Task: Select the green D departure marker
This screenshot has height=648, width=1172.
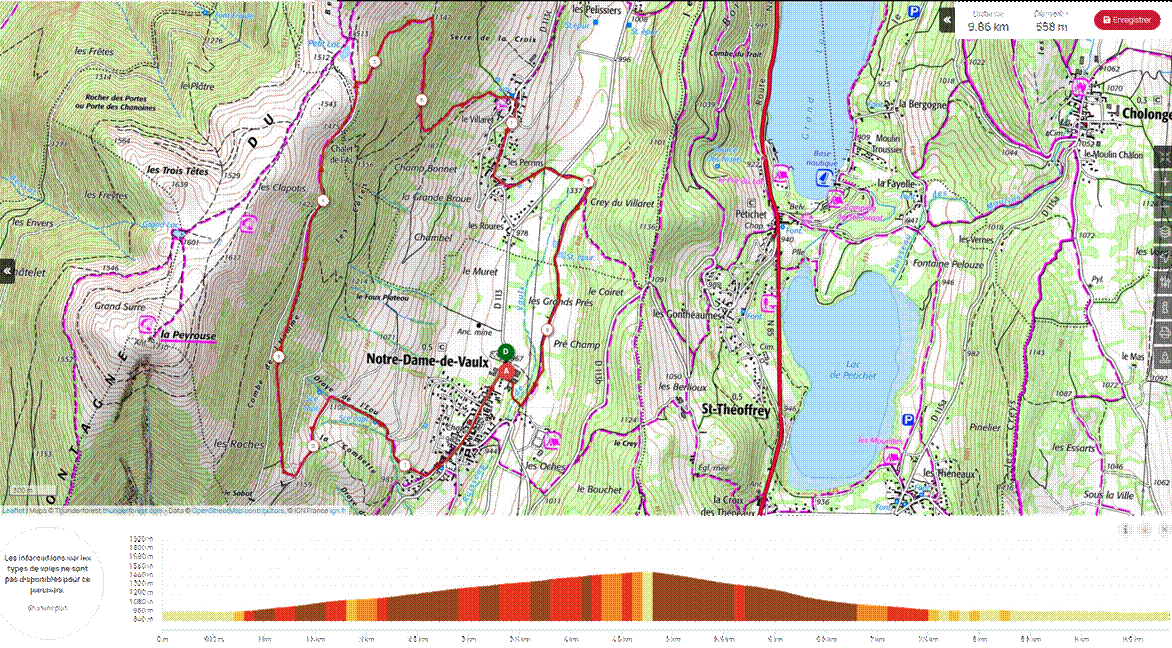Action: coord(506,352)
